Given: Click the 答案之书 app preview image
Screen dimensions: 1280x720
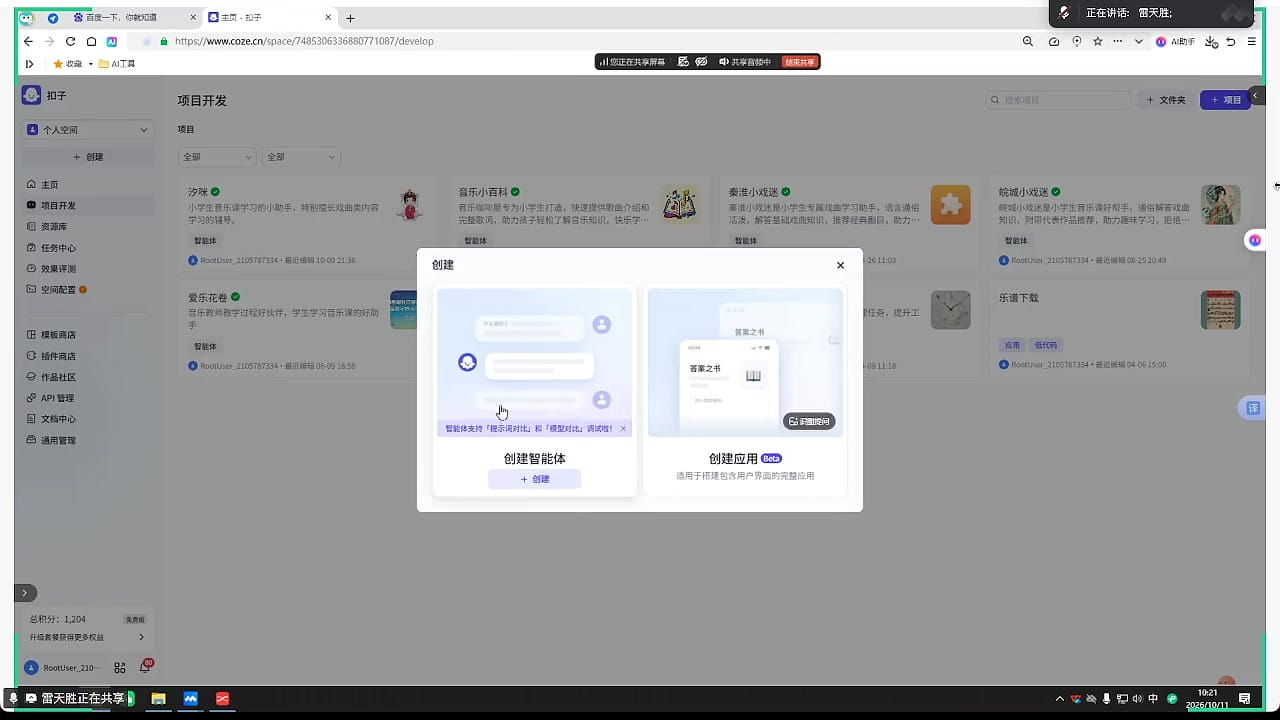Looking at the screenshot, I should [745, 363].
